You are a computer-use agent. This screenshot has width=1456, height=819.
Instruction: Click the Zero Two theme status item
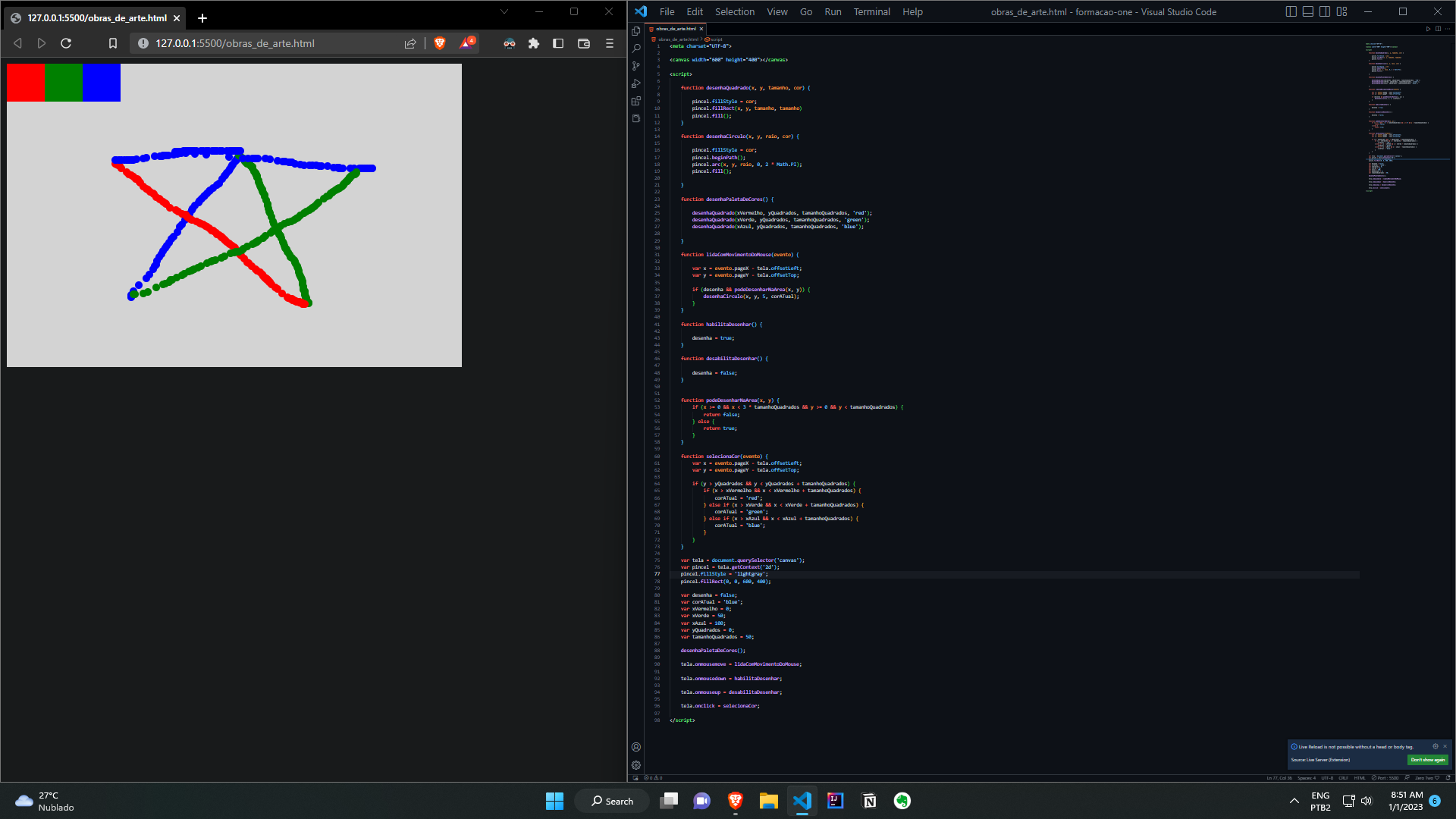point(1426,778)
